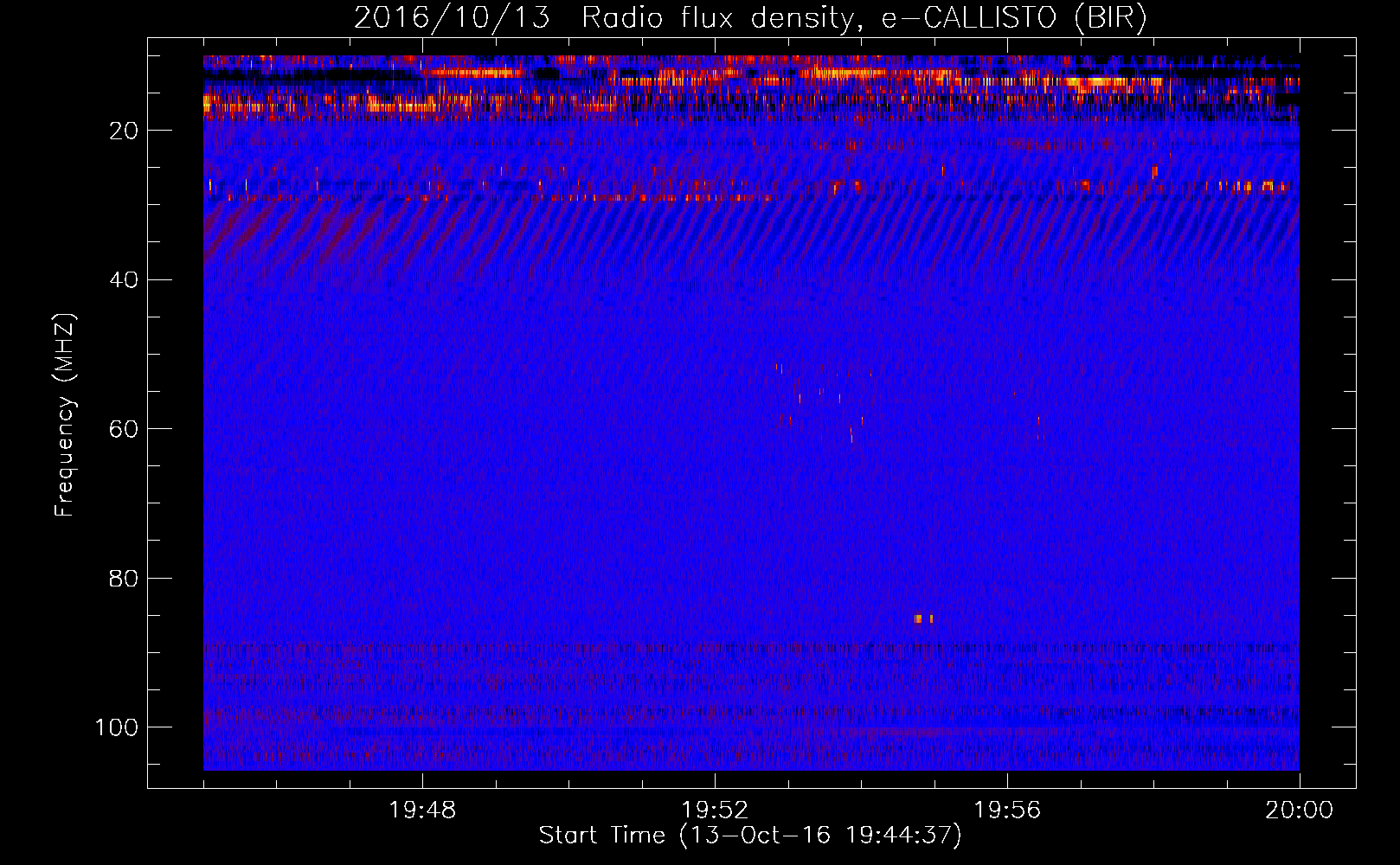
Task: Click the '100' frequency tick label
Action: (117, 727)
